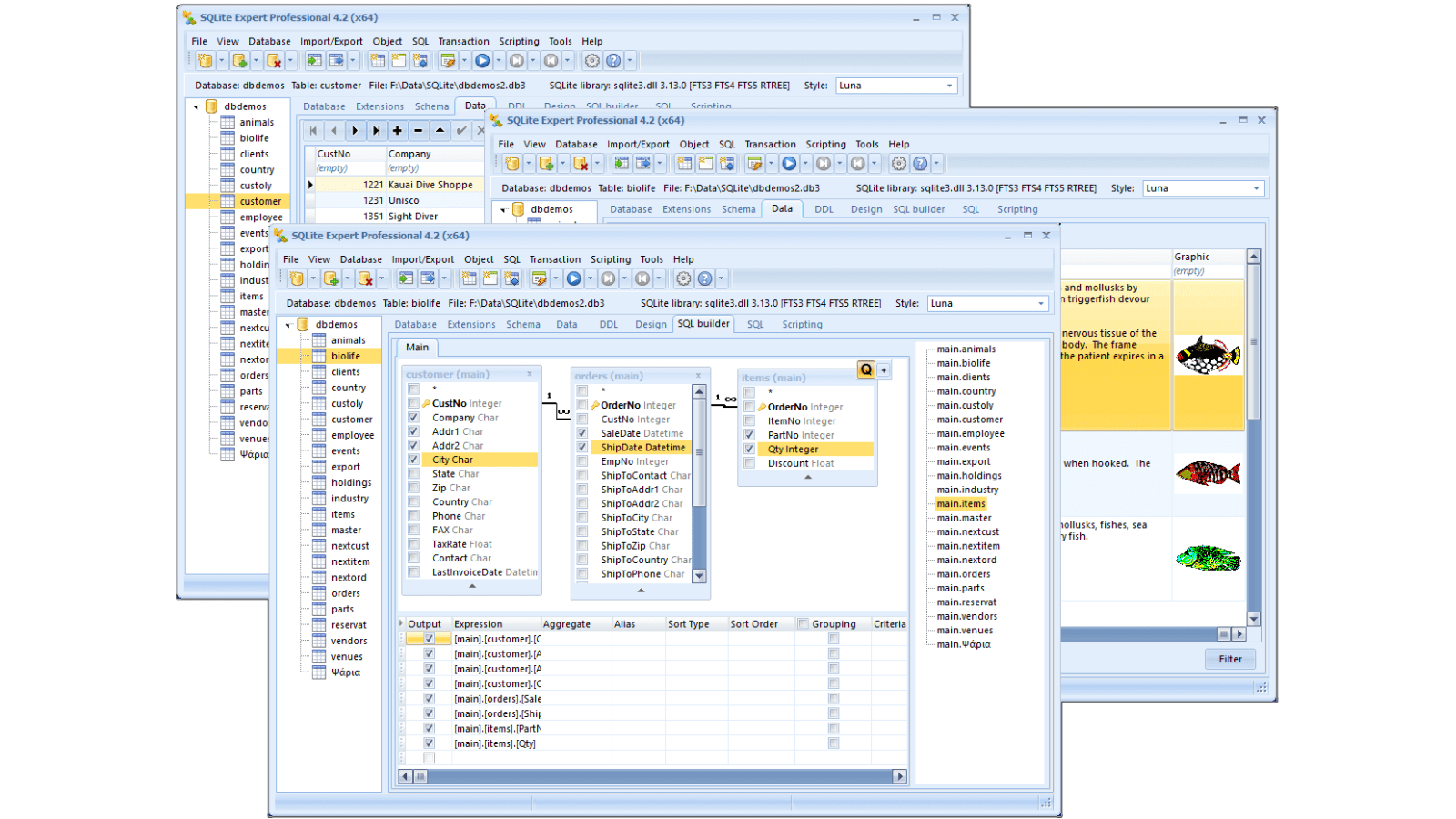This screenshot has width=1456, height=819.
Task: Toggle Output checkbox for [main].[items].[Qty] row
Action: (x=429, y=743)
